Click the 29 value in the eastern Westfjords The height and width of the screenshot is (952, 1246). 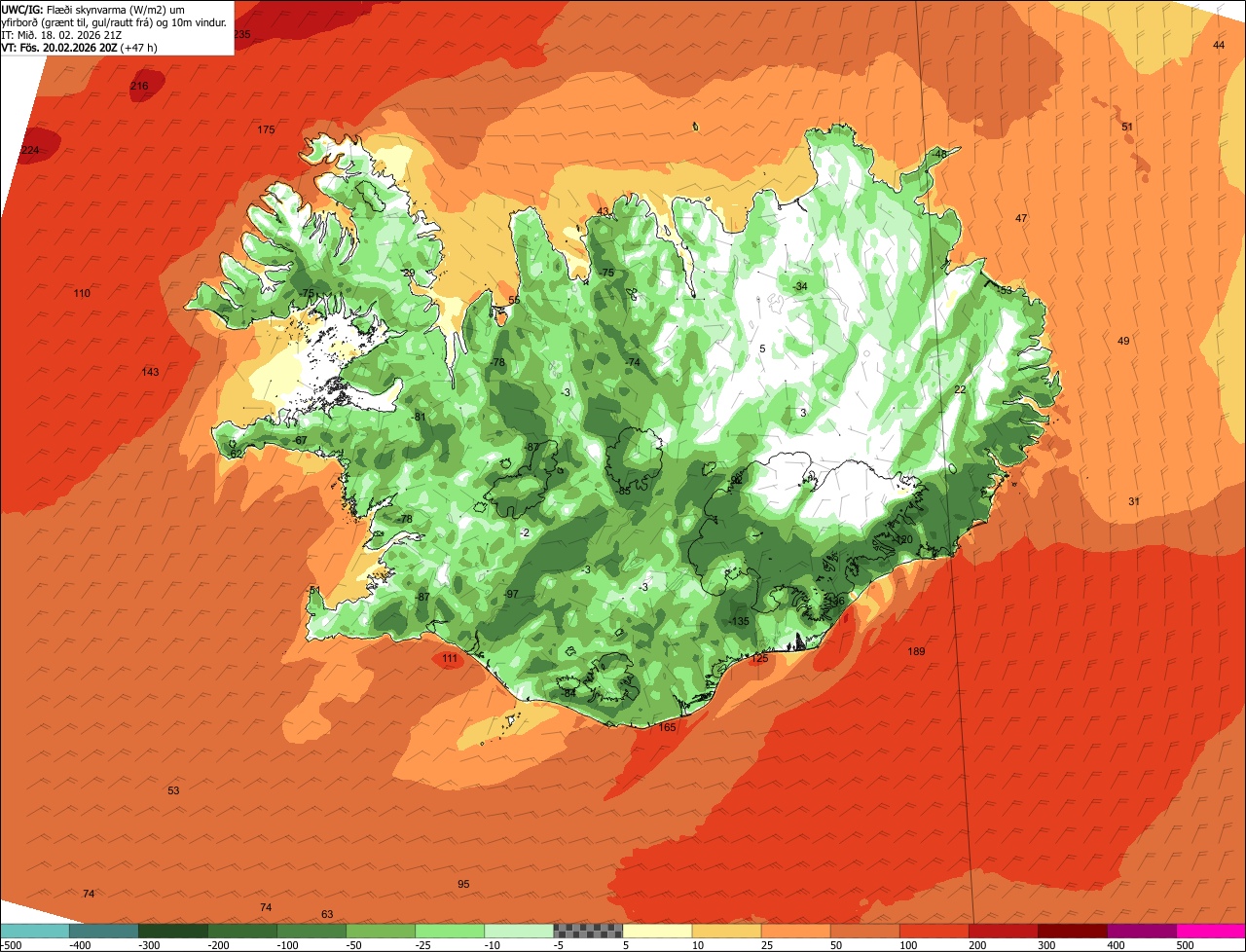tap(409, 273)
